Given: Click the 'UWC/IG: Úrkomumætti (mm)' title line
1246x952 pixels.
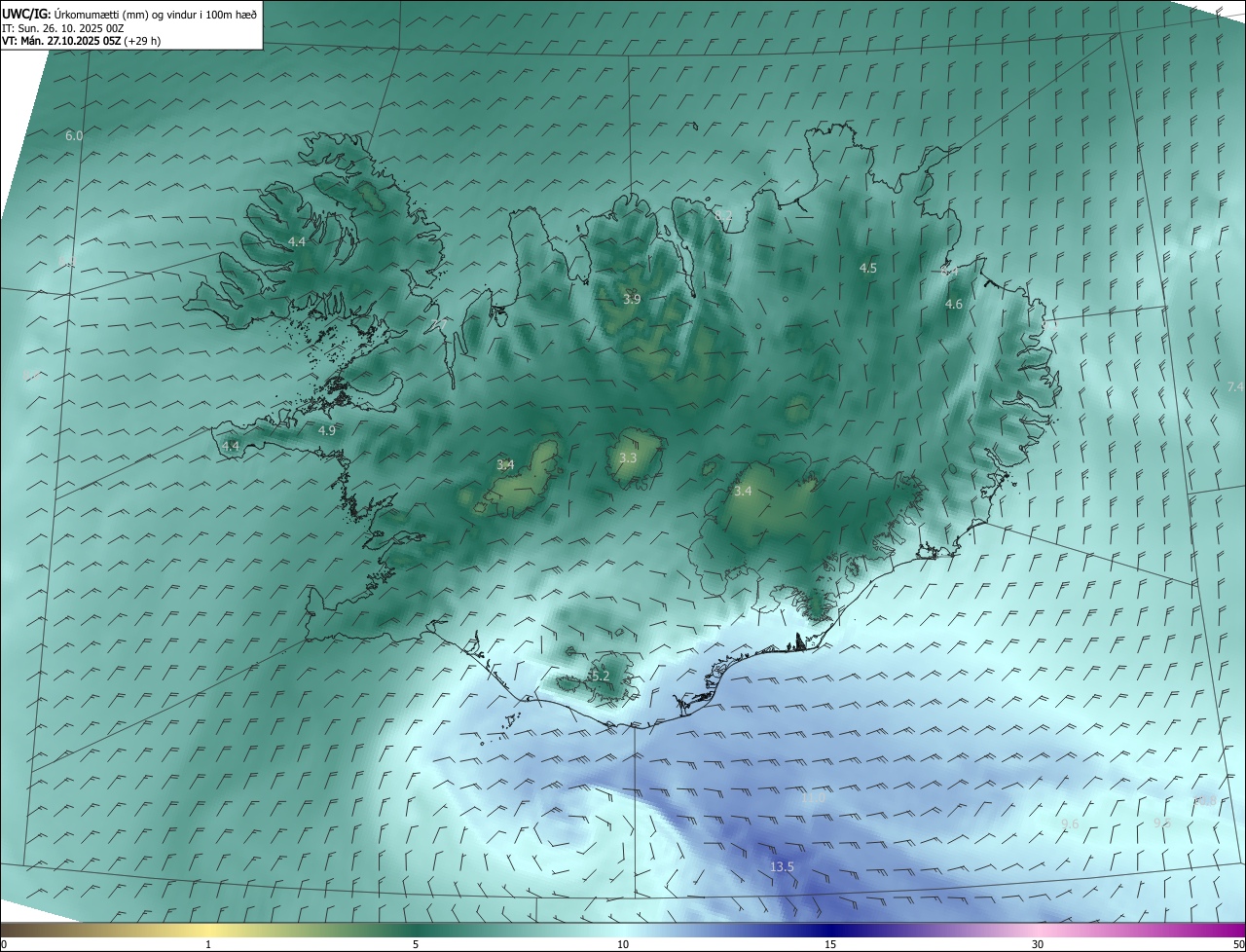Looking at the screenshot, I should click(129, 14).
